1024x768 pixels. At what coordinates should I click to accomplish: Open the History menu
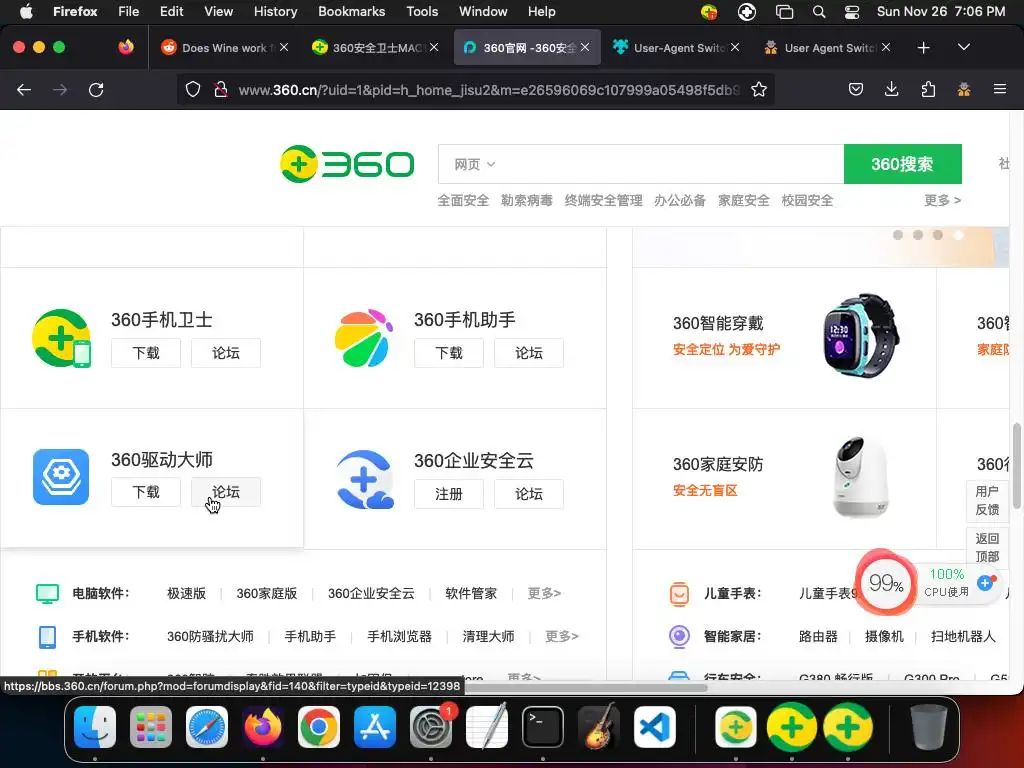tap(275, 11)
